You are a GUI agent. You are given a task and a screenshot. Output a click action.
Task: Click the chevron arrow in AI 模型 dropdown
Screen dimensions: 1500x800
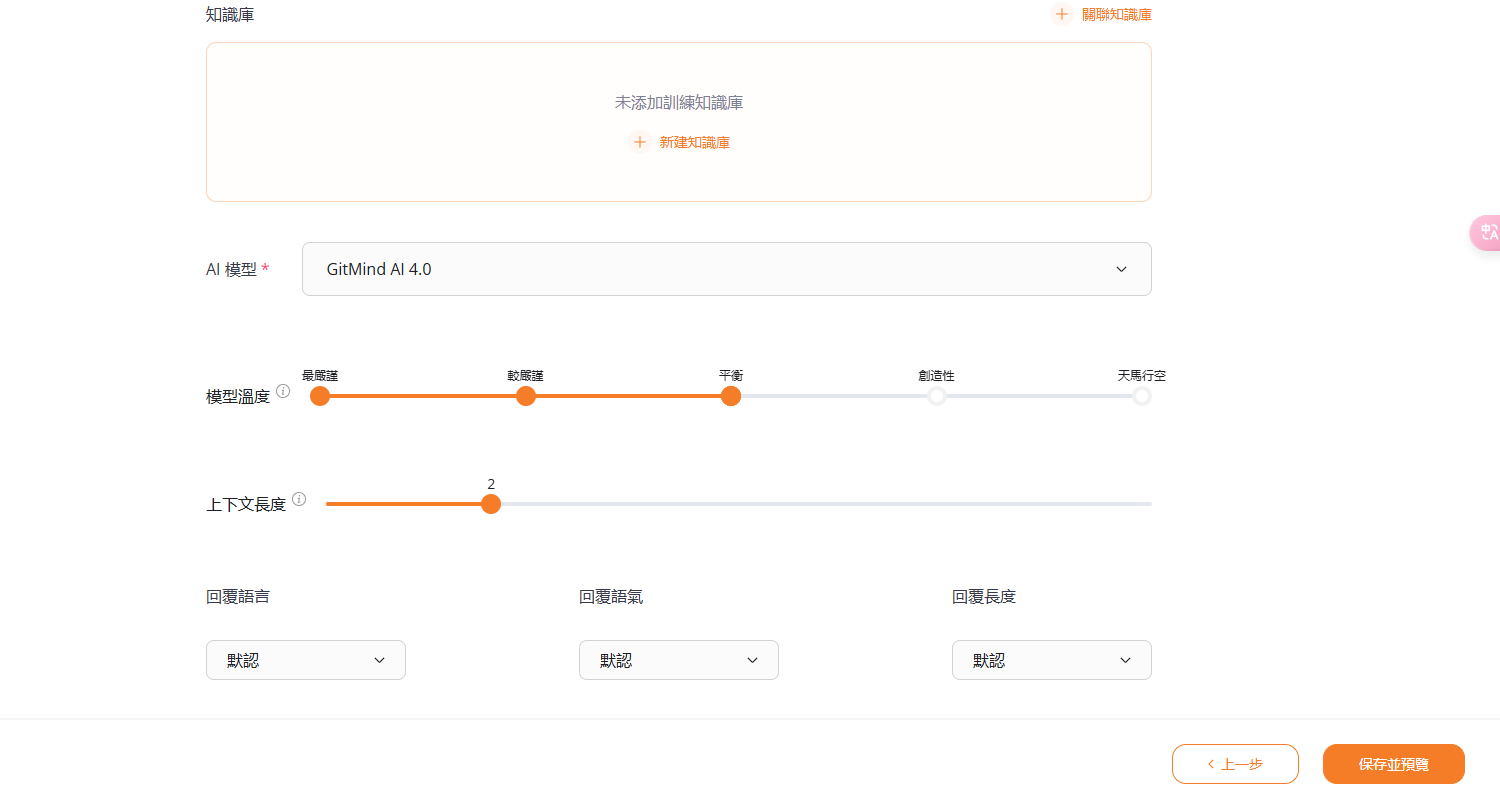point(1121,269)
